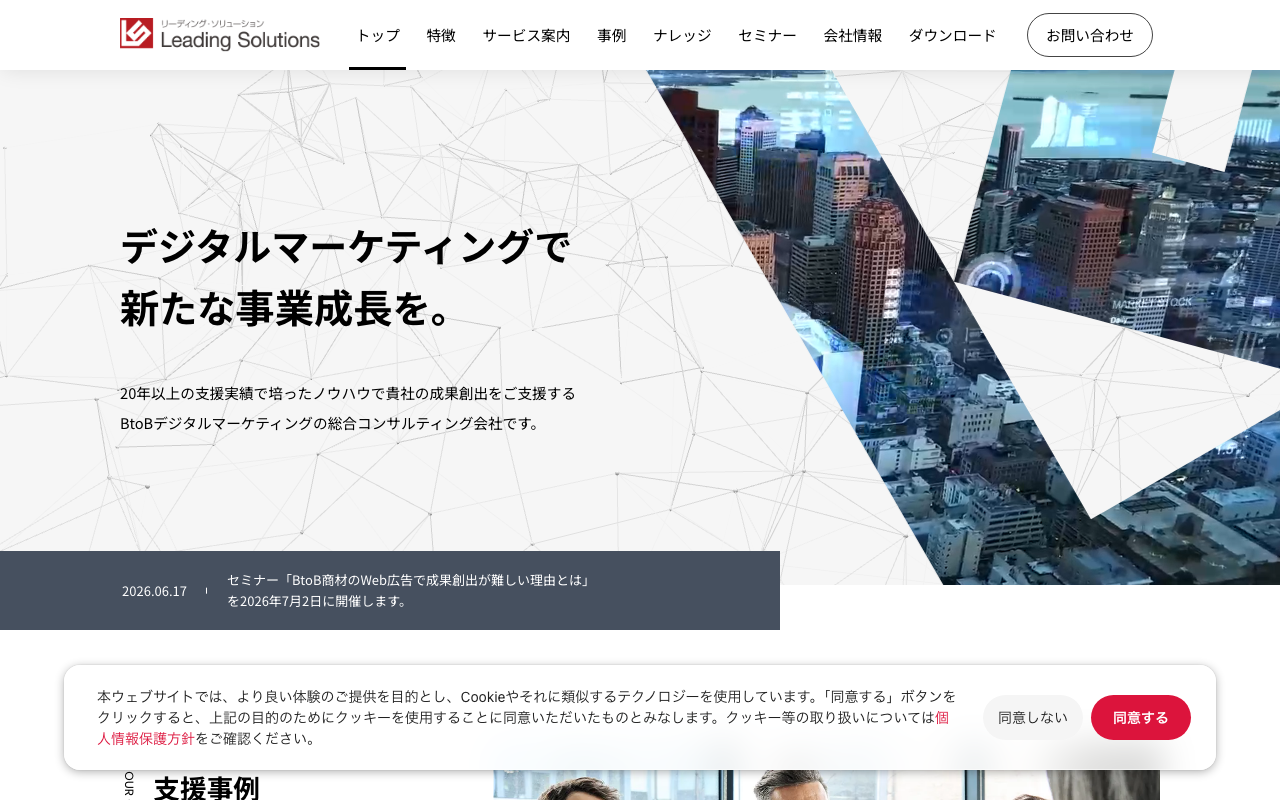Decline cookies with 同意しない button
Viewport: 1280px width, 800px height.
click(1033, 717)
